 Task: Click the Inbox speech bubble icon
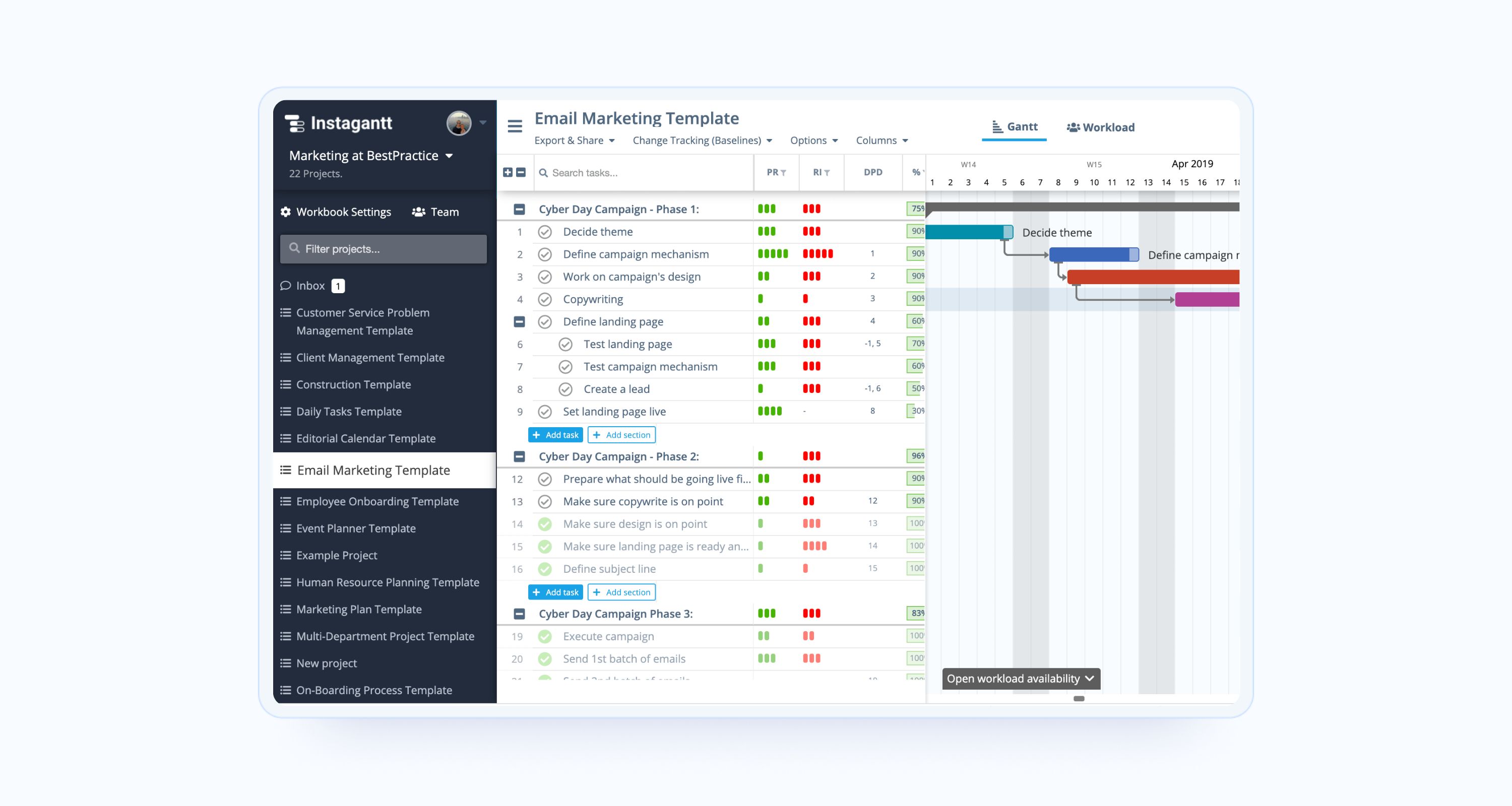click(x=286, y=286)
